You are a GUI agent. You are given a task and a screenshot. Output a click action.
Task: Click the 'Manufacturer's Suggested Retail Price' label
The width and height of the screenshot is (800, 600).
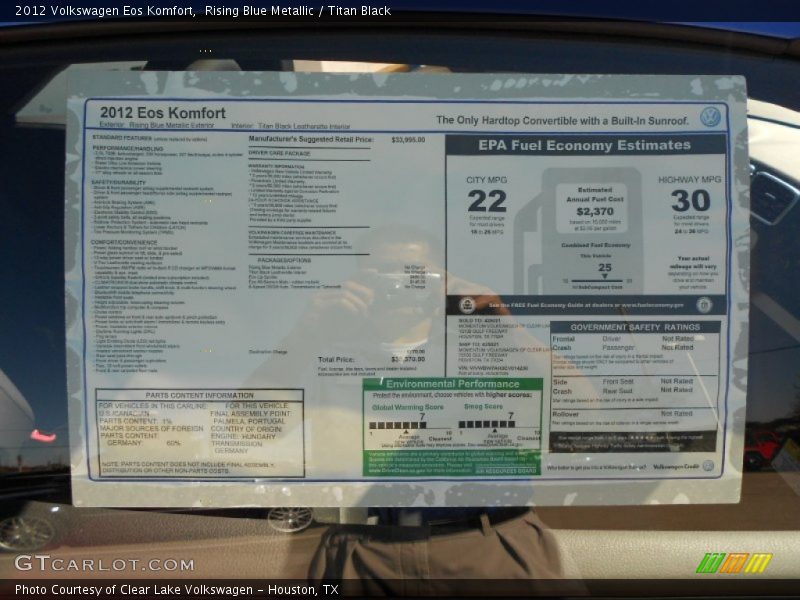(x=311, y=139)
